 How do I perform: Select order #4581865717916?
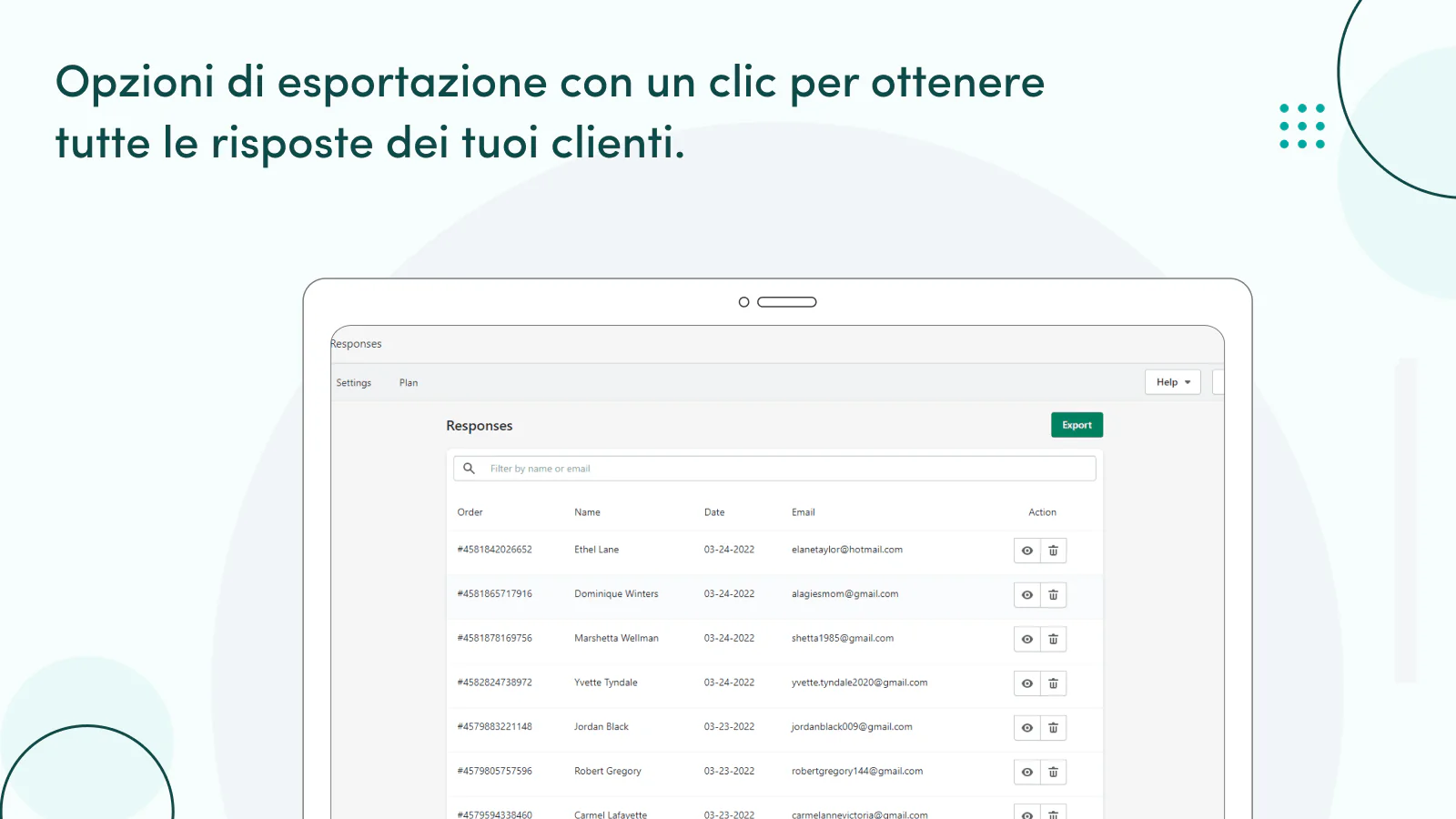494,594
